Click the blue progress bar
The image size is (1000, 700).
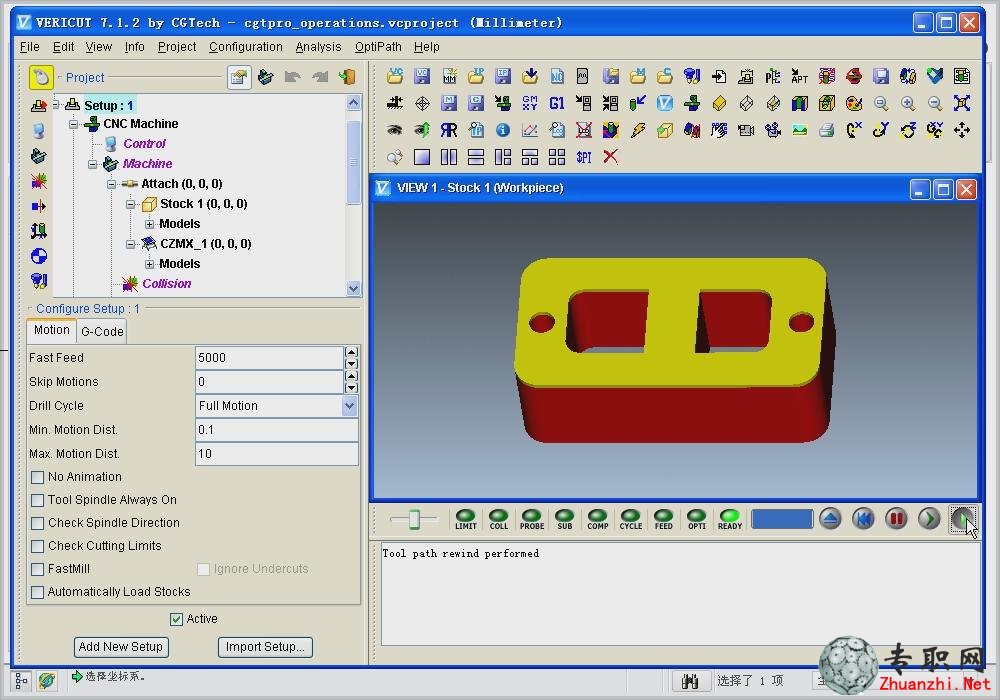click(782, 520)
